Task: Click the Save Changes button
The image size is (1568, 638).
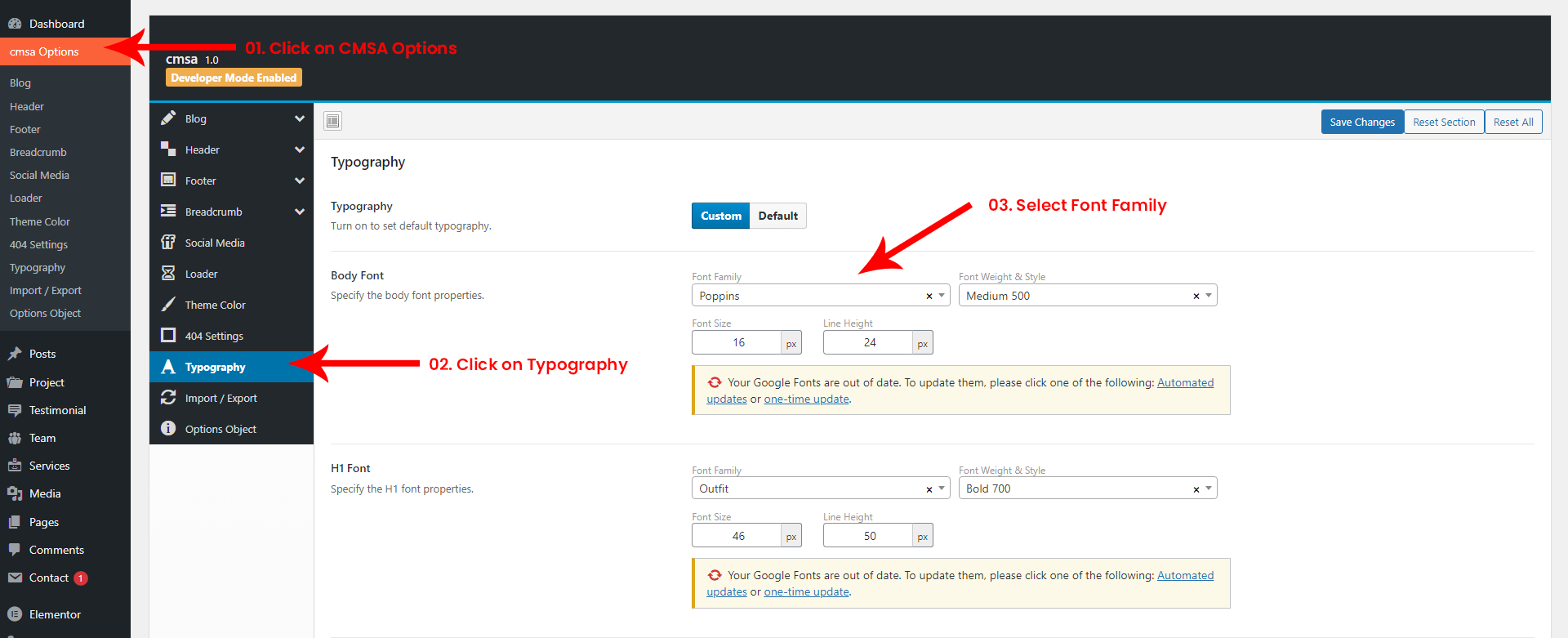Action: point(1361,122)
